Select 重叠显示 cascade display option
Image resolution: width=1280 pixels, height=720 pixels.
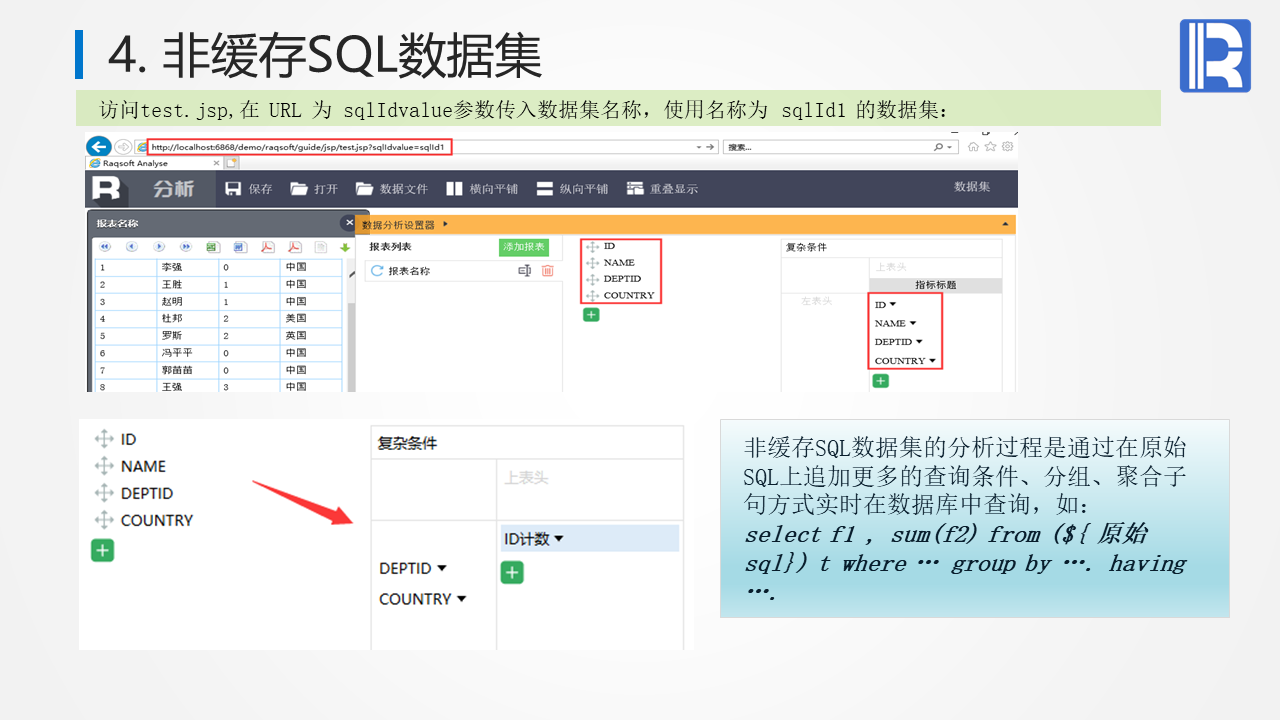(634, 189)
